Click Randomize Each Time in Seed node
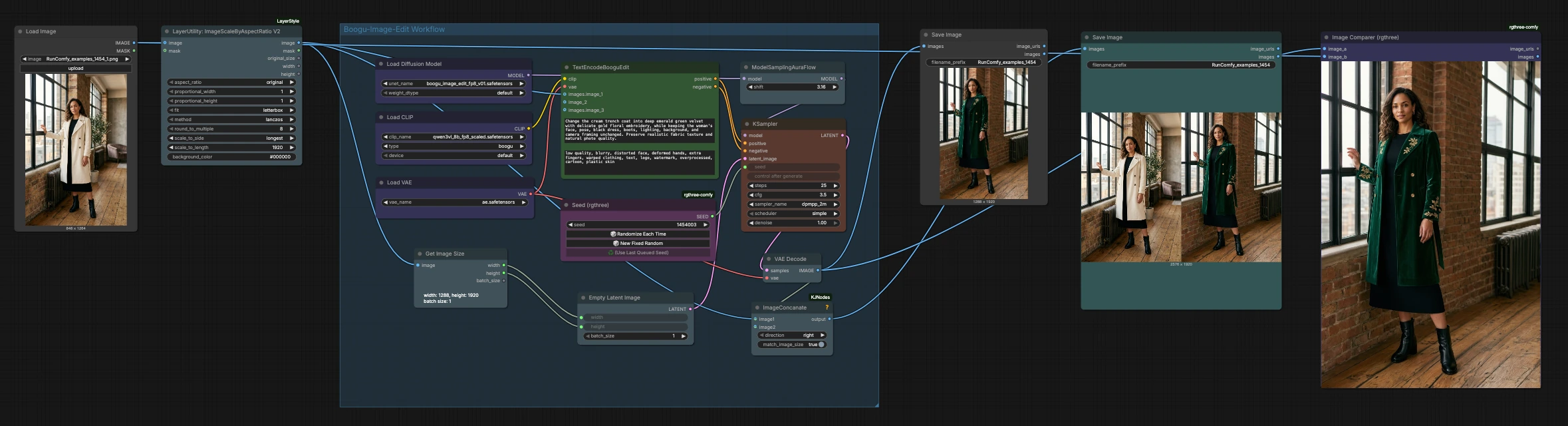Image resolution: width=1568 pixels, height=426 pixels. pos(638,234)
